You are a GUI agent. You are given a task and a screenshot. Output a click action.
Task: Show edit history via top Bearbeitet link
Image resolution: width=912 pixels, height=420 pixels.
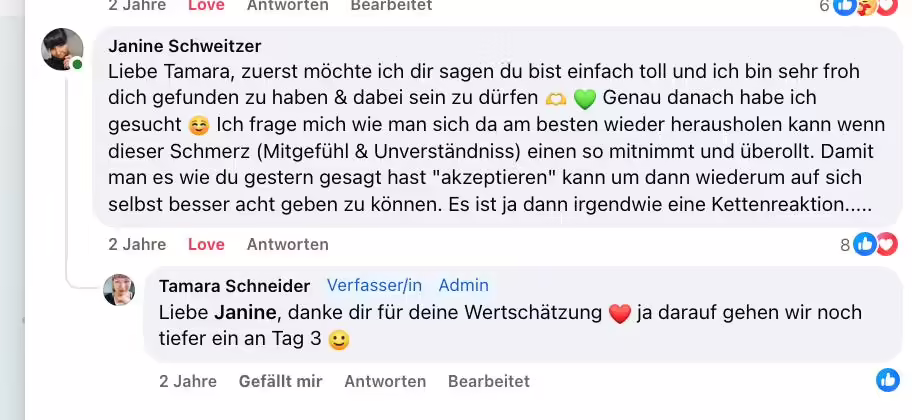coord(391,5)
